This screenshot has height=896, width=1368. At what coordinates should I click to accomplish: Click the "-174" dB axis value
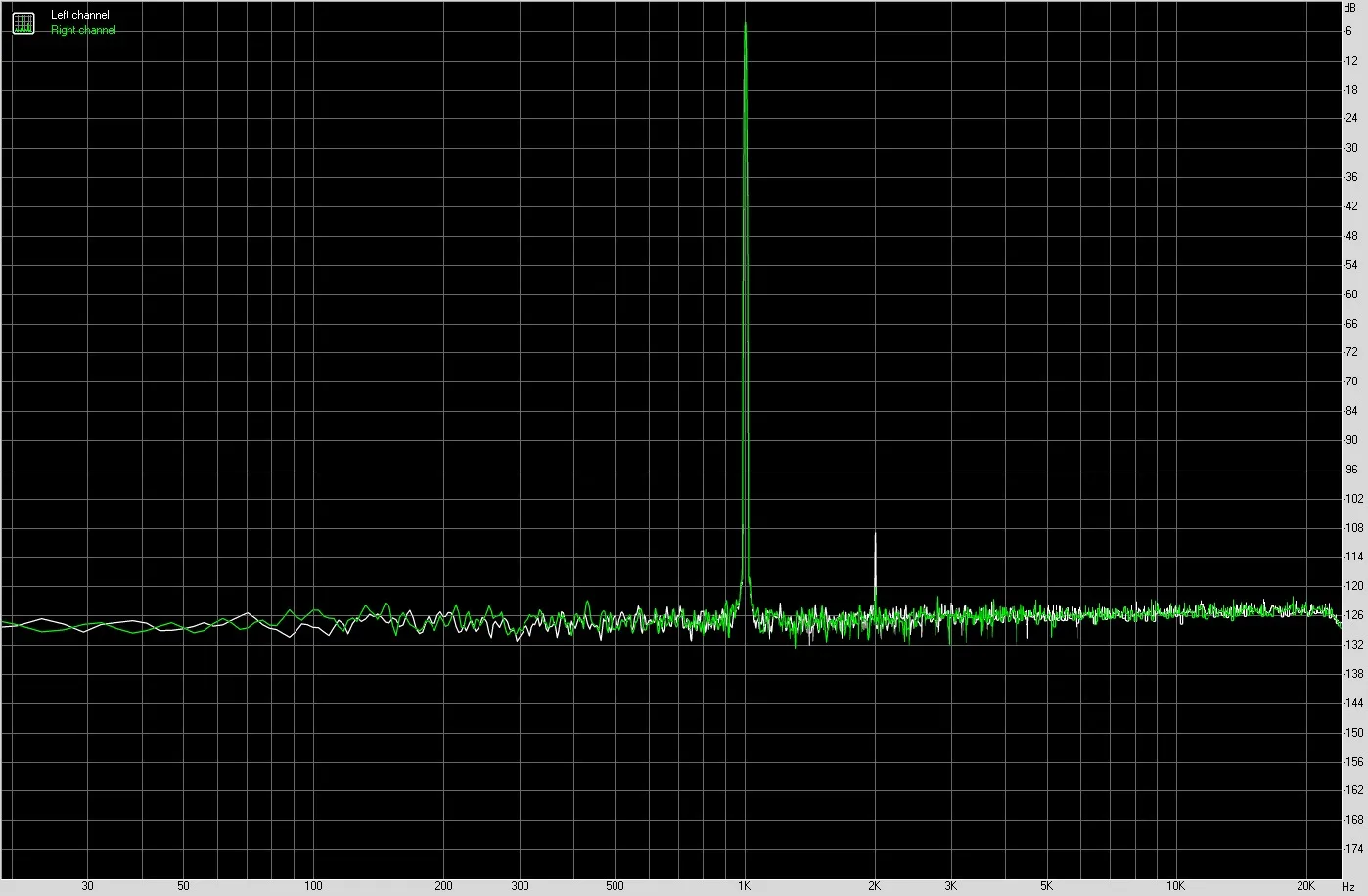point(1353,849)
